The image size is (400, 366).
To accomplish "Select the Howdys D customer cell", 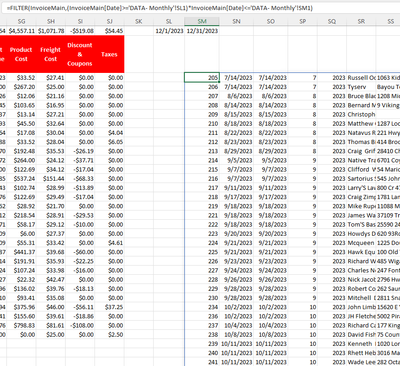I will pyautogui.click(x=361, y=234).
